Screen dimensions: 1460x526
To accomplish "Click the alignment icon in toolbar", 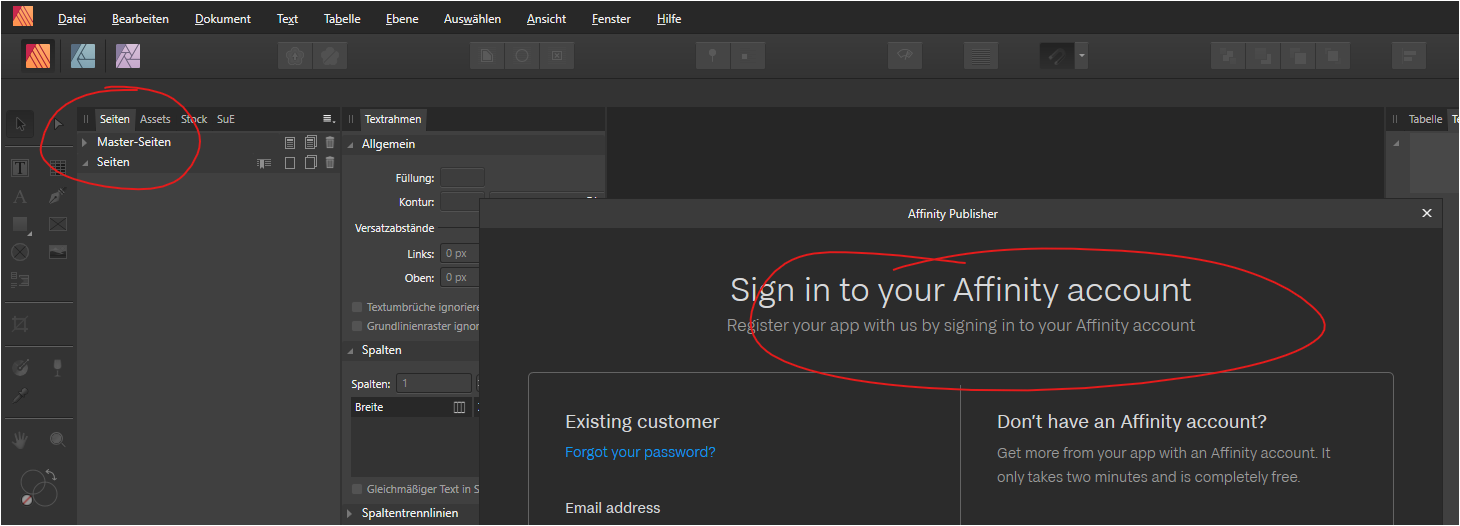I will 1409,56.
